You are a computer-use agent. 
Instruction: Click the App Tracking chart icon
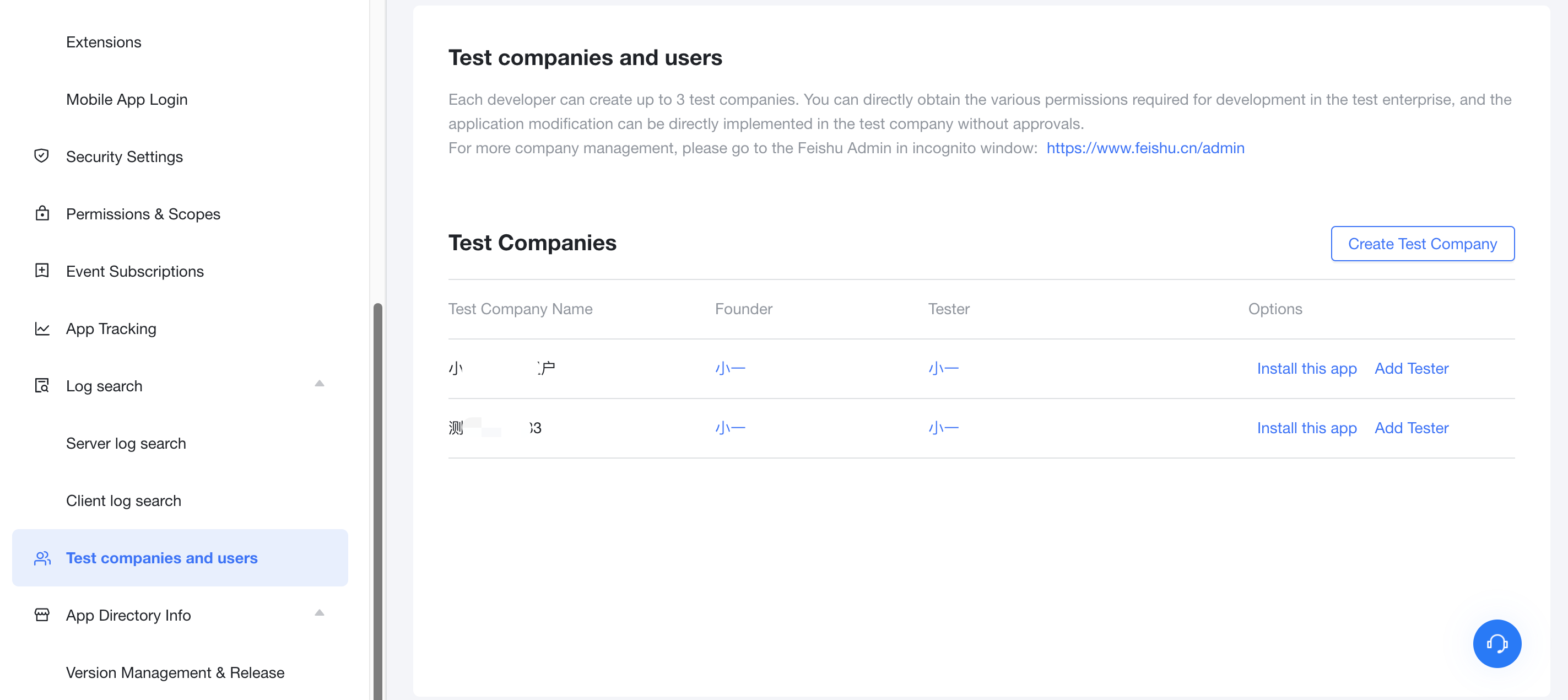tap(41, 328)
